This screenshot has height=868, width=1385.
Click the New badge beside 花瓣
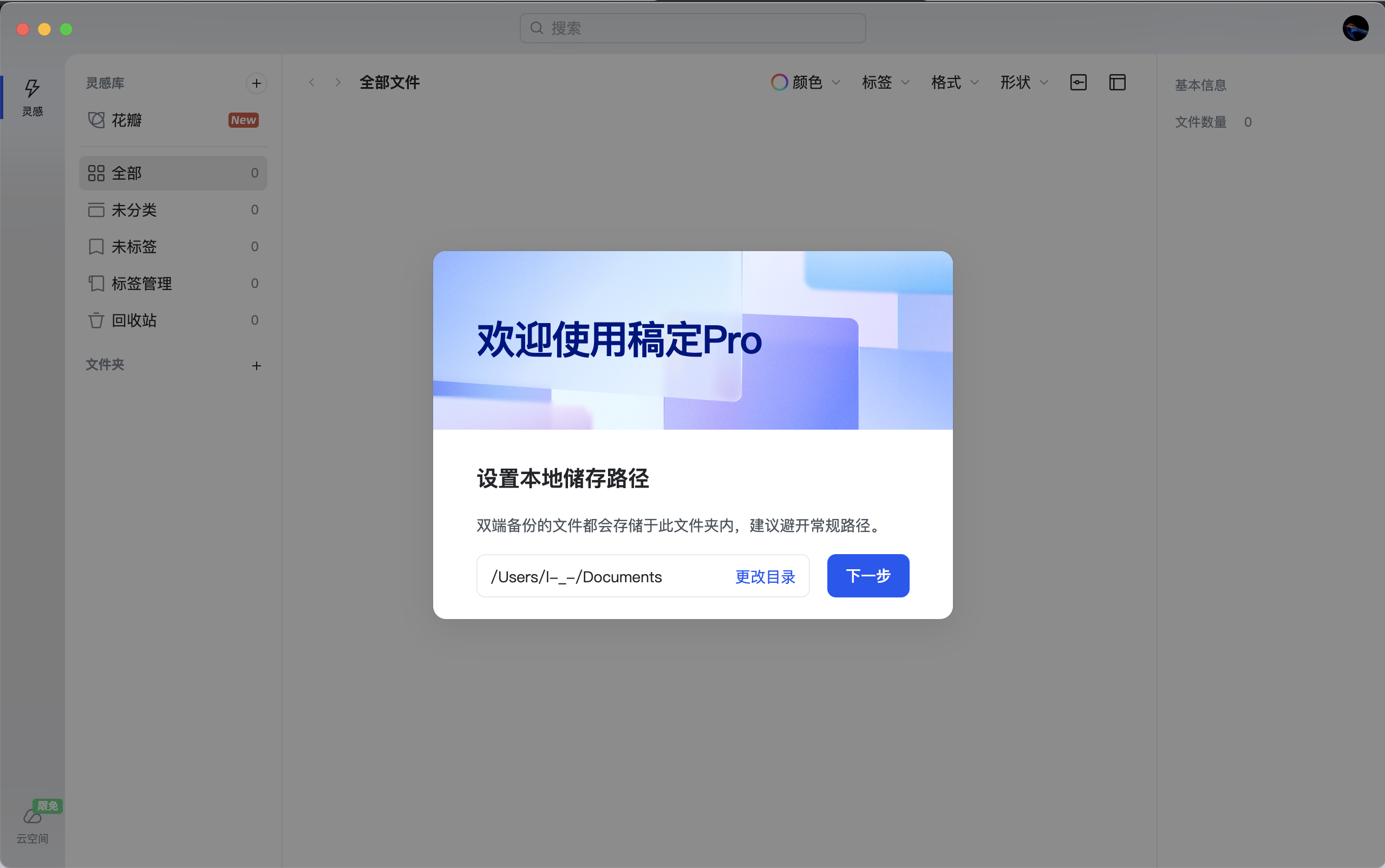pyautogui.click(x=244, y=120)
